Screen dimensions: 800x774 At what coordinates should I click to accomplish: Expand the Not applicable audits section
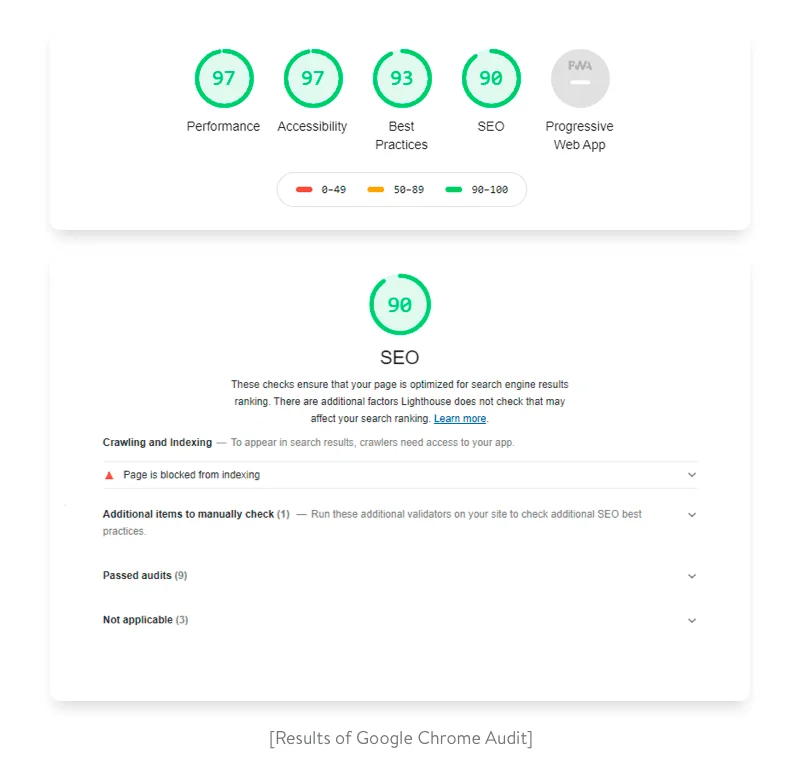pos(691,620)
